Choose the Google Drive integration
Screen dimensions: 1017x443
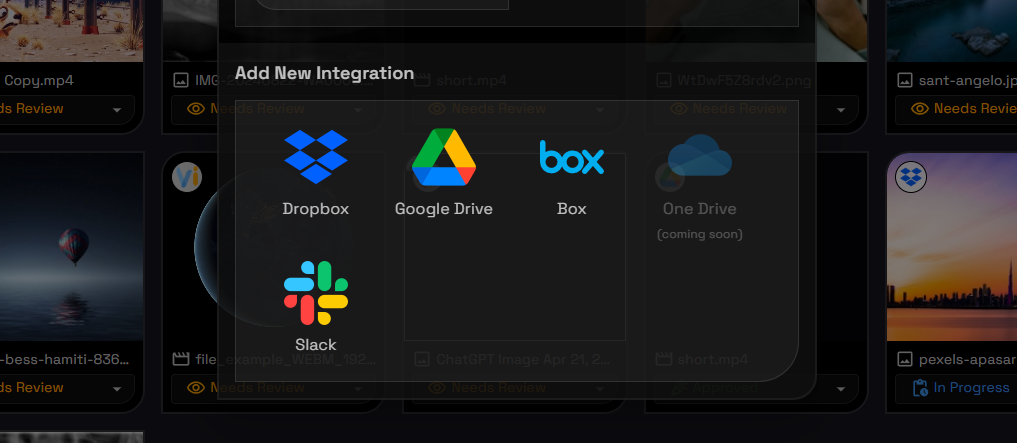(x=444, y=173)
